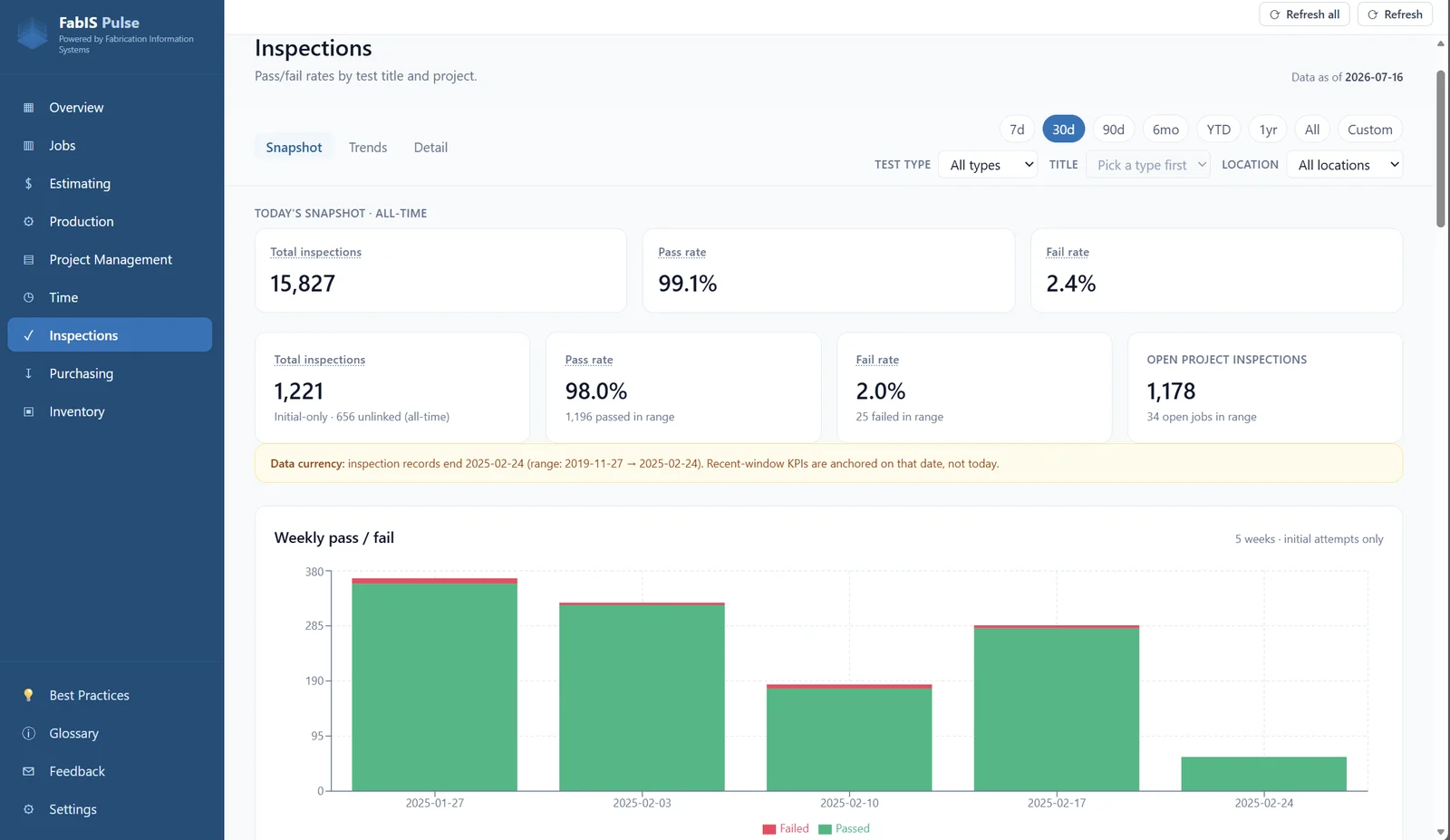
Task: Click the 2025-01-27 weekly bar
Action: (x=435, y=685)
